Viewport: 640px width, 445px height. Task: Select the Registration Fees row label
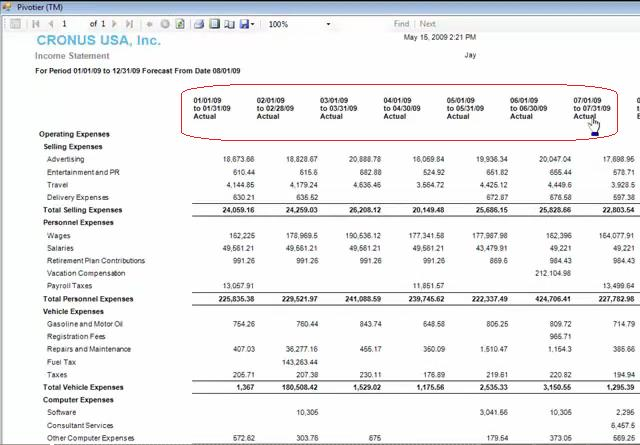coord(76,337)
